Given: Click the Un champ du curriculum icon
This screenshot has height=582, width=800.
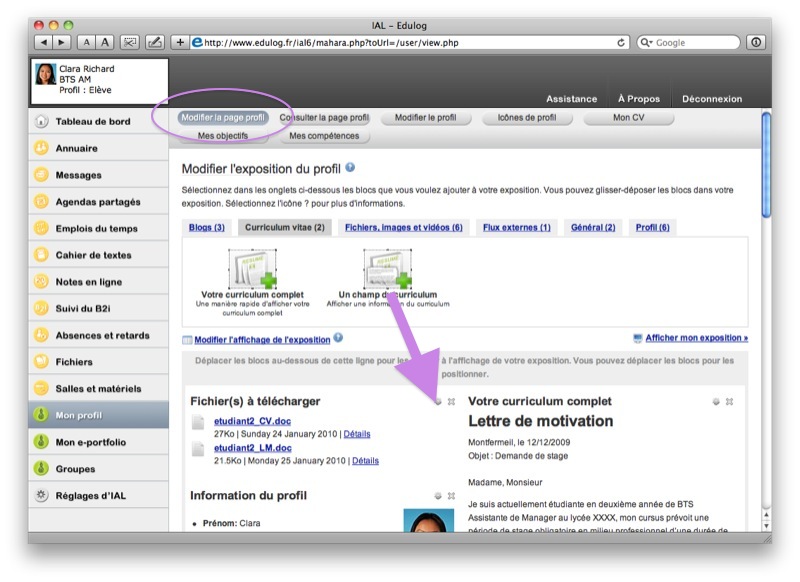Looking at the screenshot, I should tap(387, 269).
